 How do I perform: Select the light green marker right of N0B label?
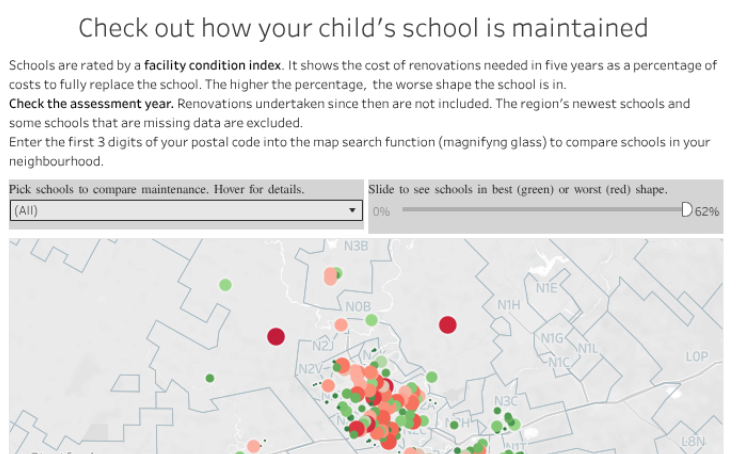click(x=372, y=320)
